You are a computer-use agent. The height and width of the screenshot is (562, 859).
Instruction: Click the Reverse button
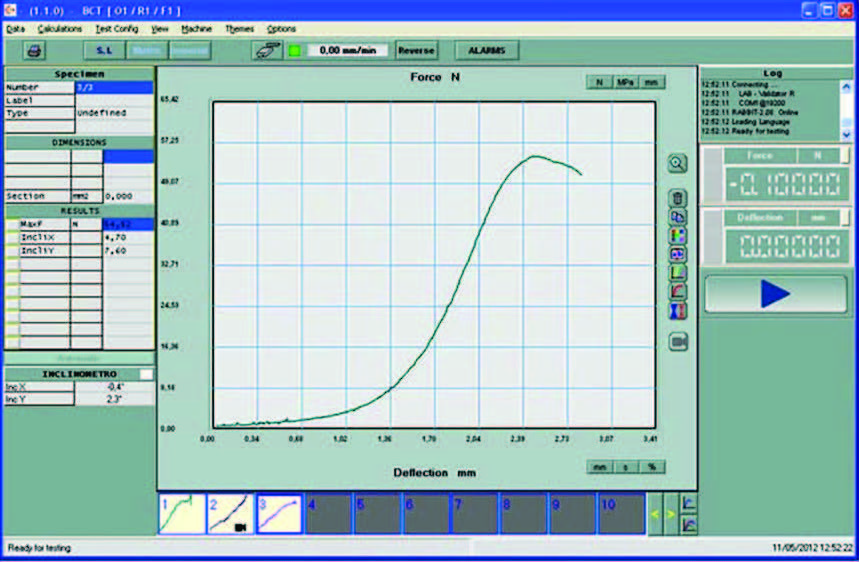(416, 50)
